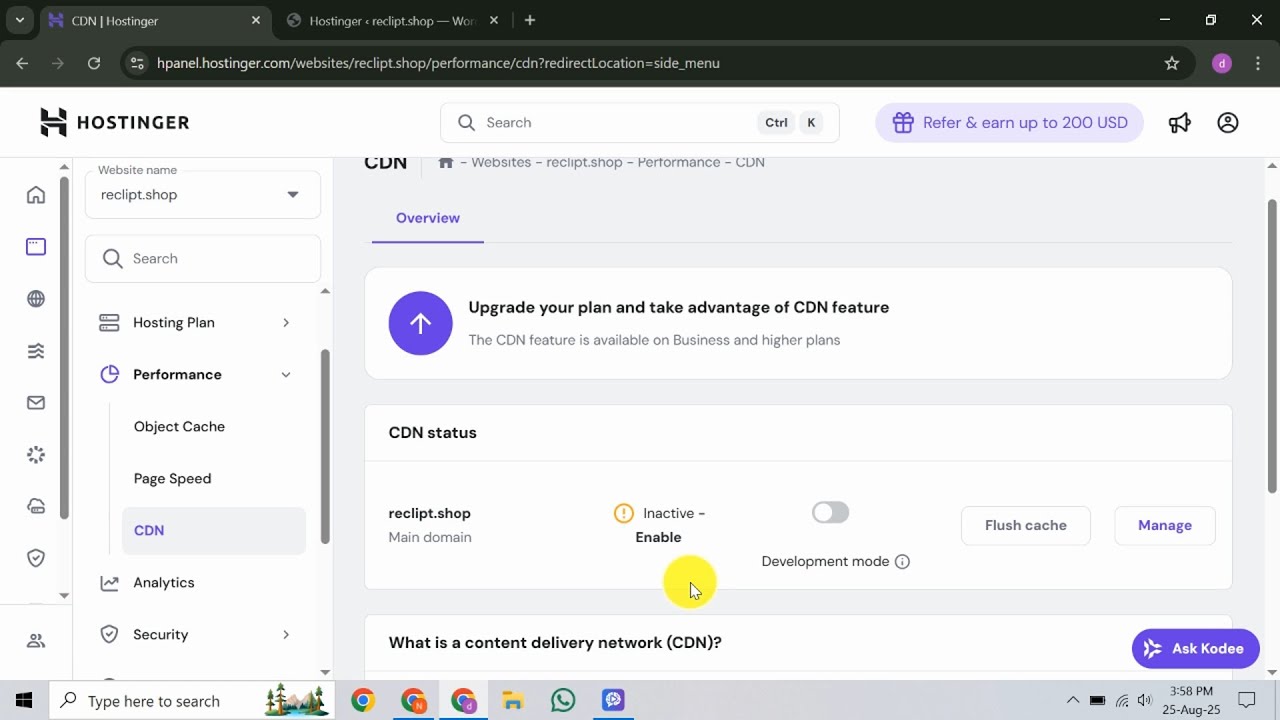Viewport: 1280px width, 720px height.
Task: Open Chrome profile avatar d
Action: 1221,63
